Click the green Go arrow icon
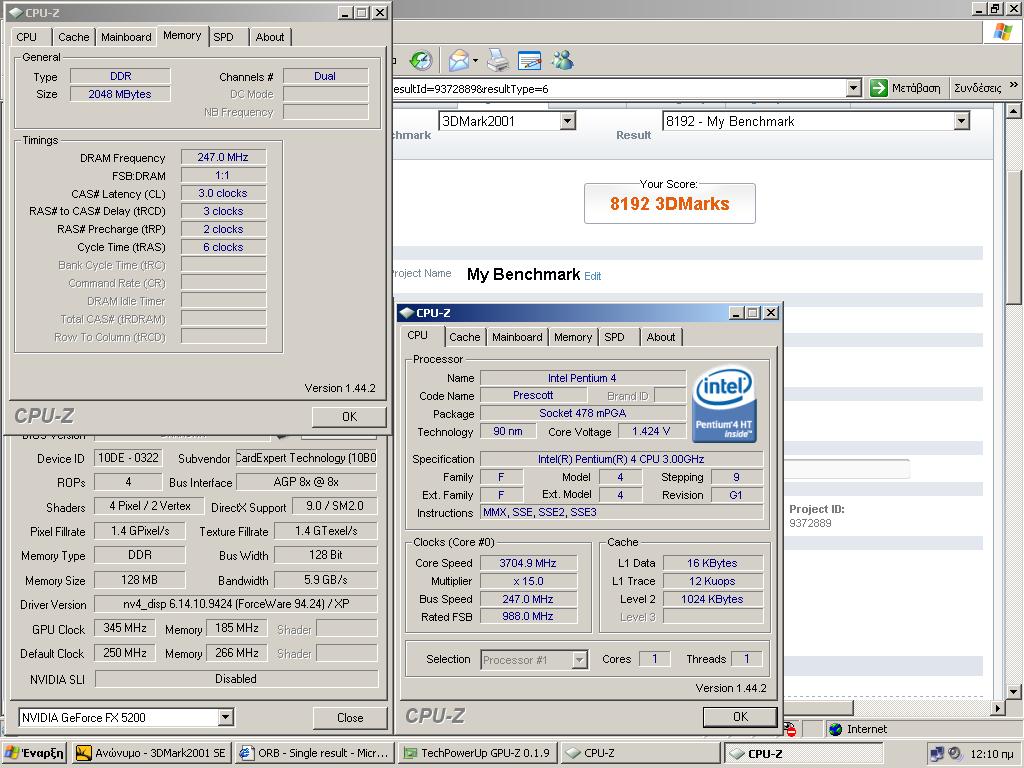This screenshot has width=1024, height=768. pos(879,88)
